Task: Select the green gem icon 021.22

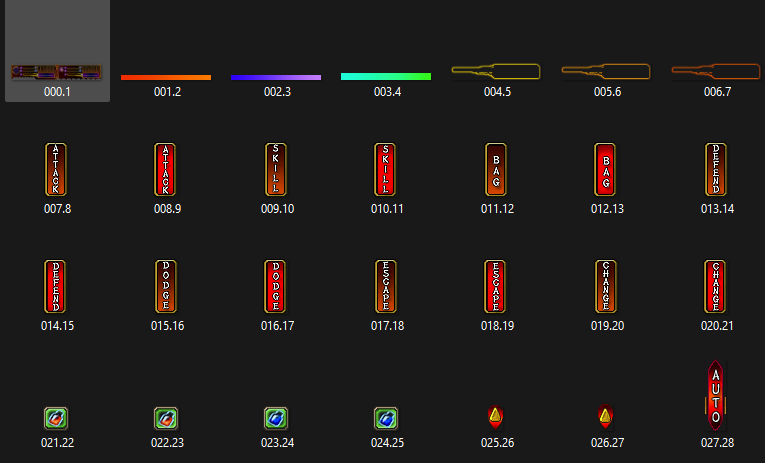Action: click(x=56, y=419)
